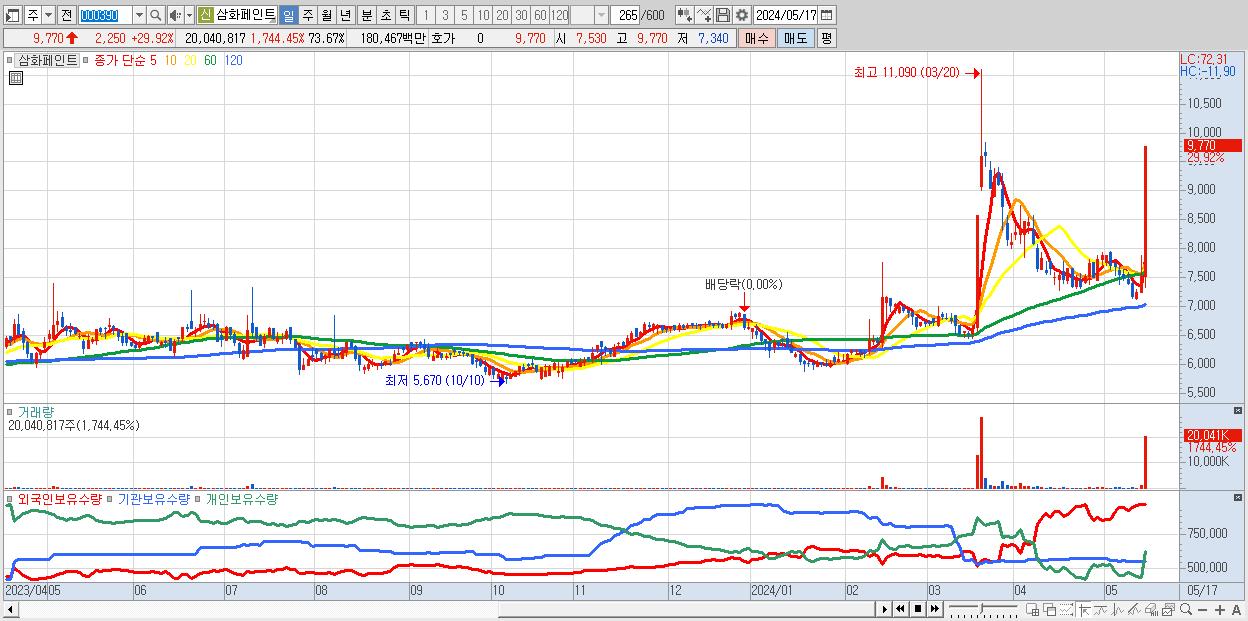Click the 3 interval button
This screenshot has width=1248, height=621.
point(445,15)
